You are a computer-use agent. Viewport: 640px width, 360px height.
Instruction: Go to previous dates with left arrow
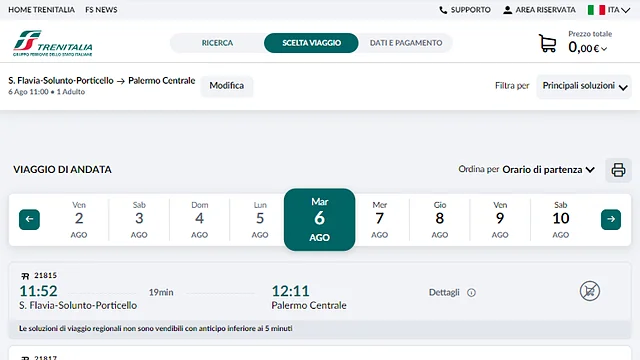point(29,220)
